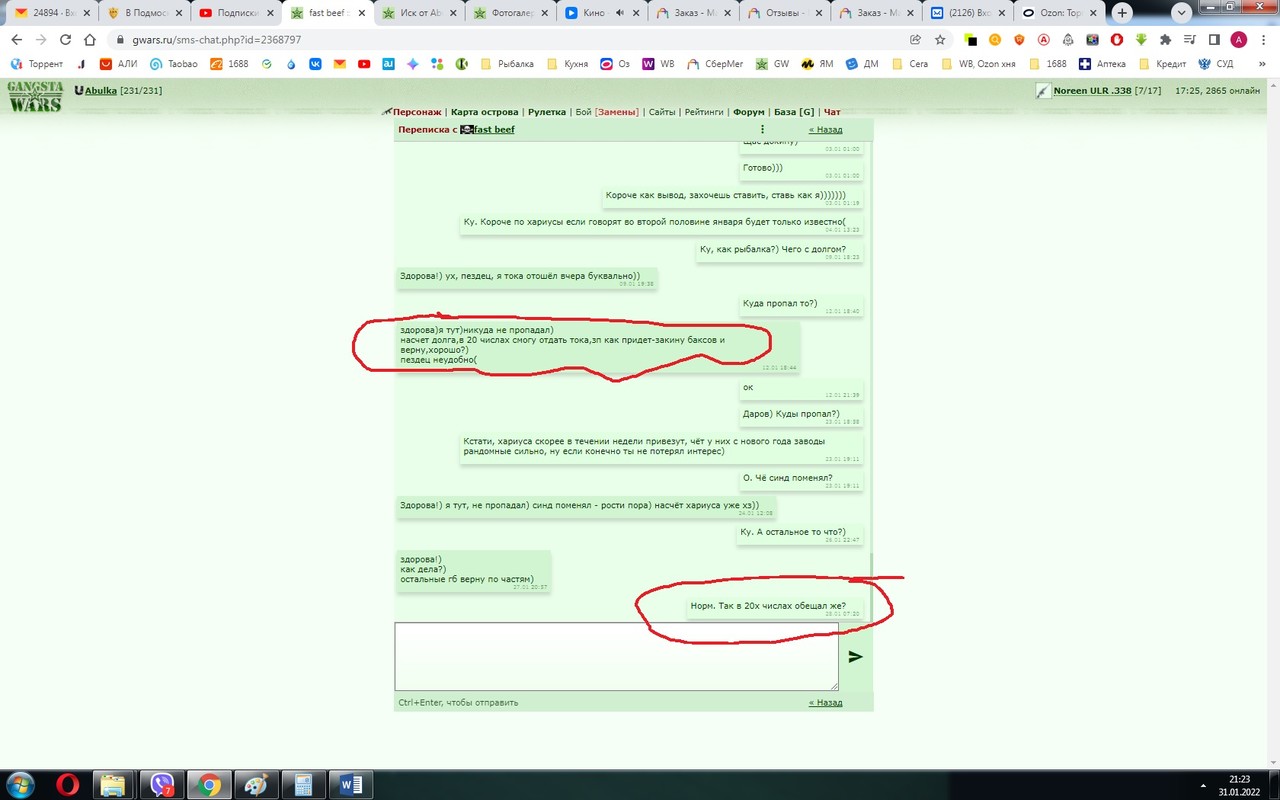Open the Кухня bookmarks folder
Screen dimensions: 1280x800
click(568, 64)
